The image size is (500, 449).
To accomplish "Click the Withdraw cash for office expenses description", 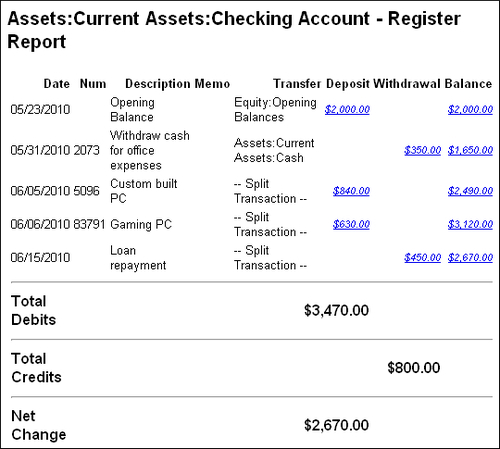I will click(x=150, y=150).
